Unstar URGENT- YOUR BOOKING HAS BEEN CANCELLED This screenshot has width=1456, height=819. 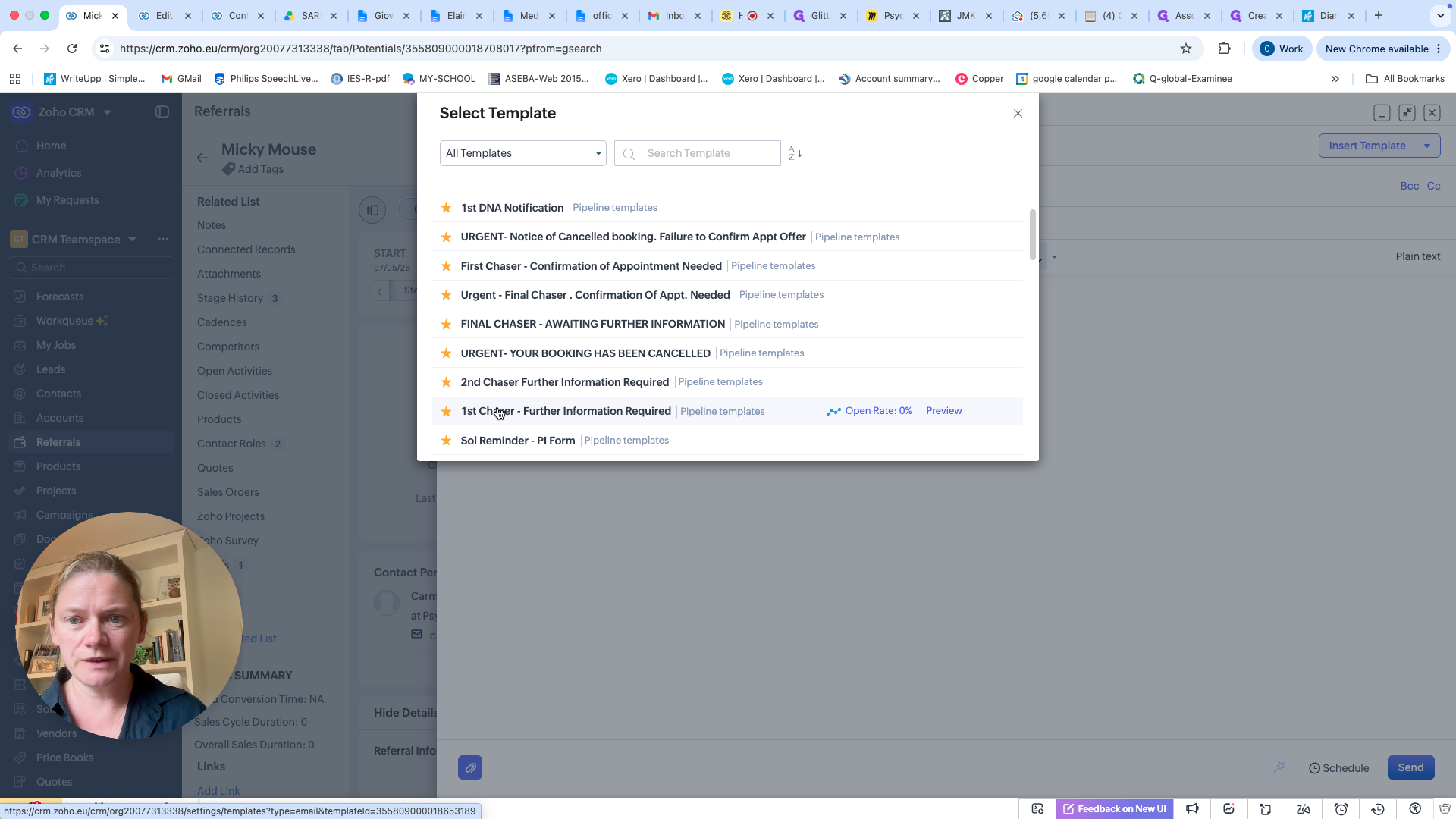[x=447, y=353]
